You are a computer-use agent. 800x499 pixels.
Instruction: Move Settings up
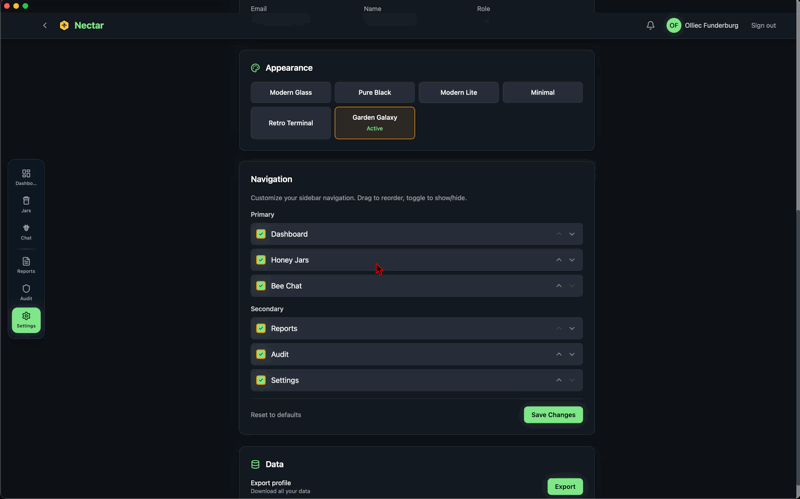pyautogui.click(x=559, y=380)
